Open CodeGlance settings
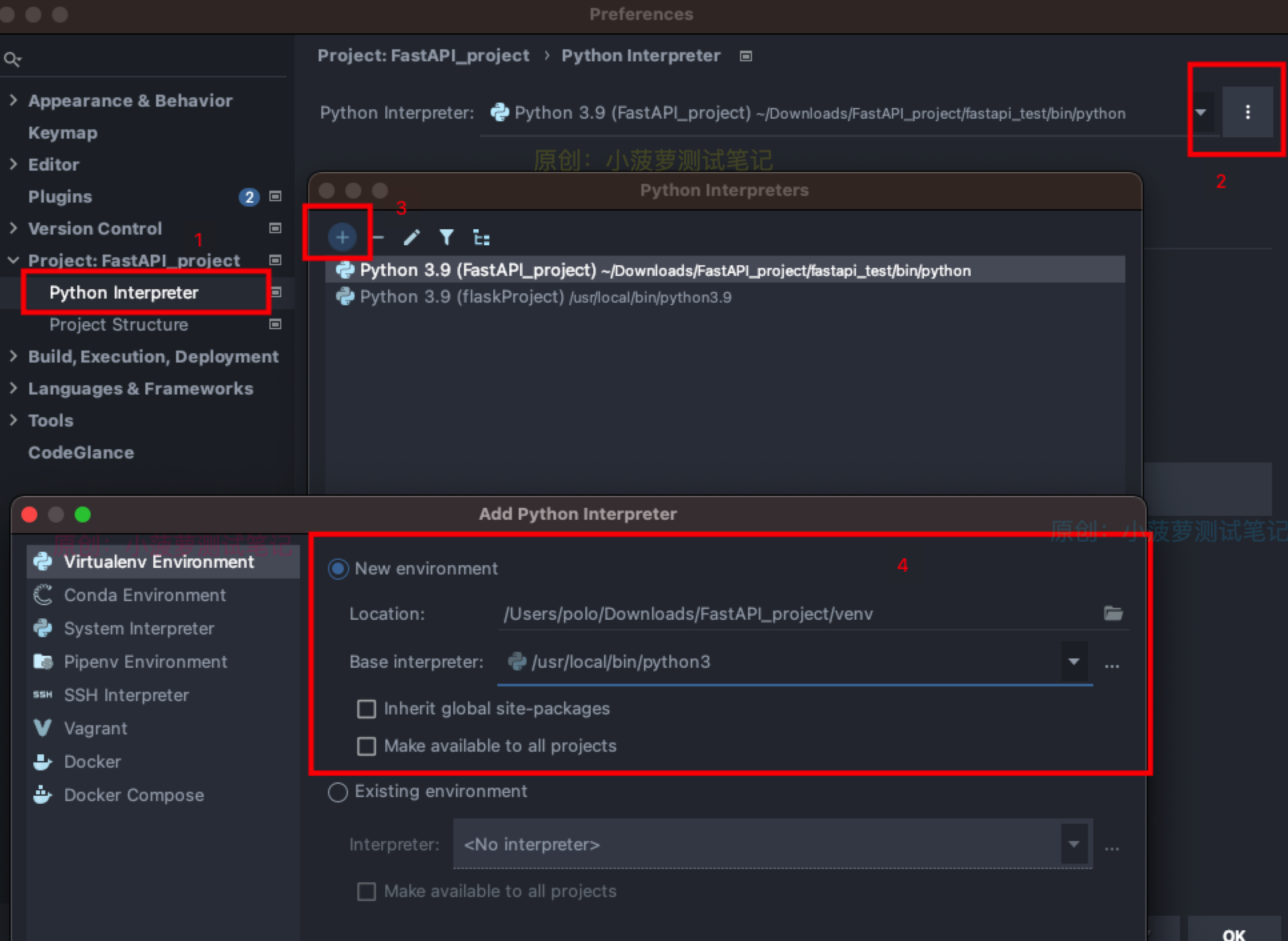 (x=81, y=453)
